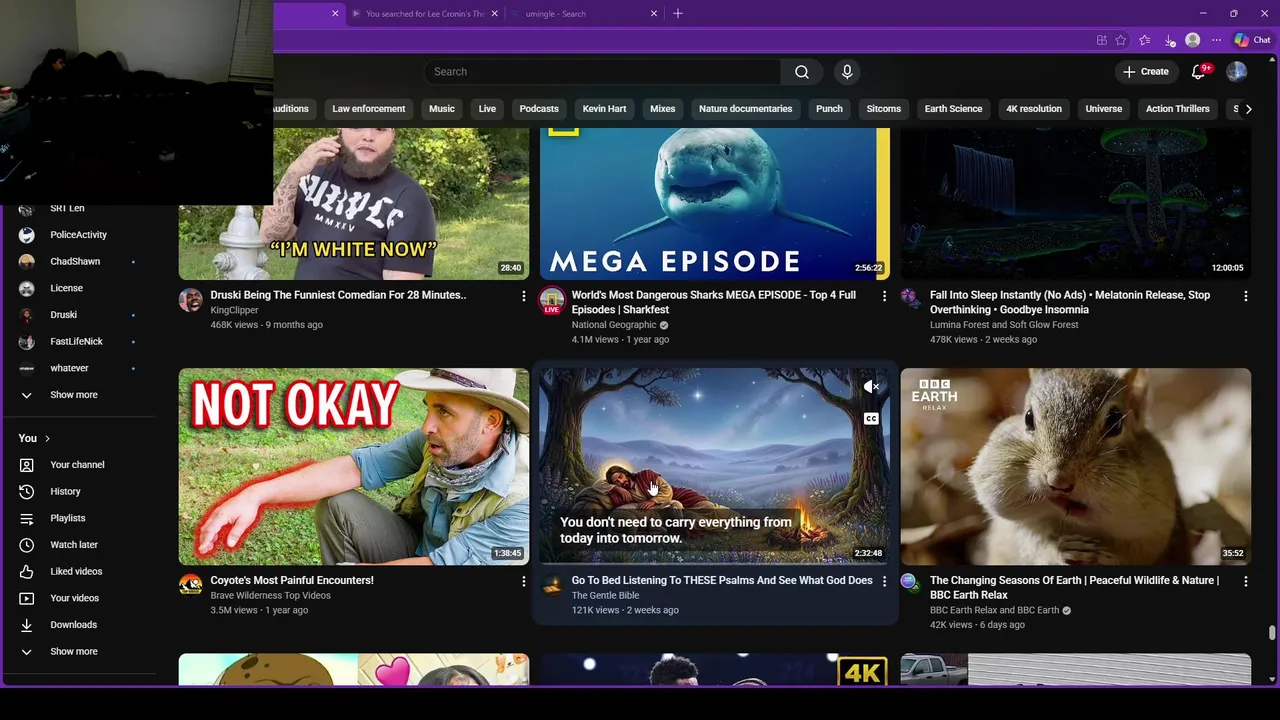The image size is (1280, 720).
Task: Open a new browser tab
Action: click(678, 14)
